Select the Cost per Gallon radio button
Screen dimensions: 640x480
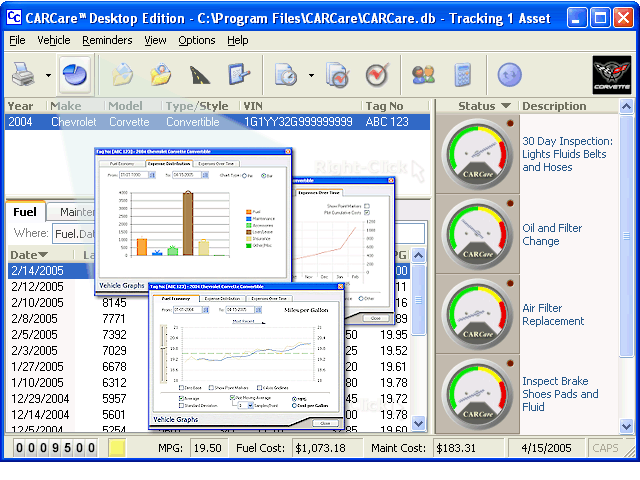pos(294,406)
